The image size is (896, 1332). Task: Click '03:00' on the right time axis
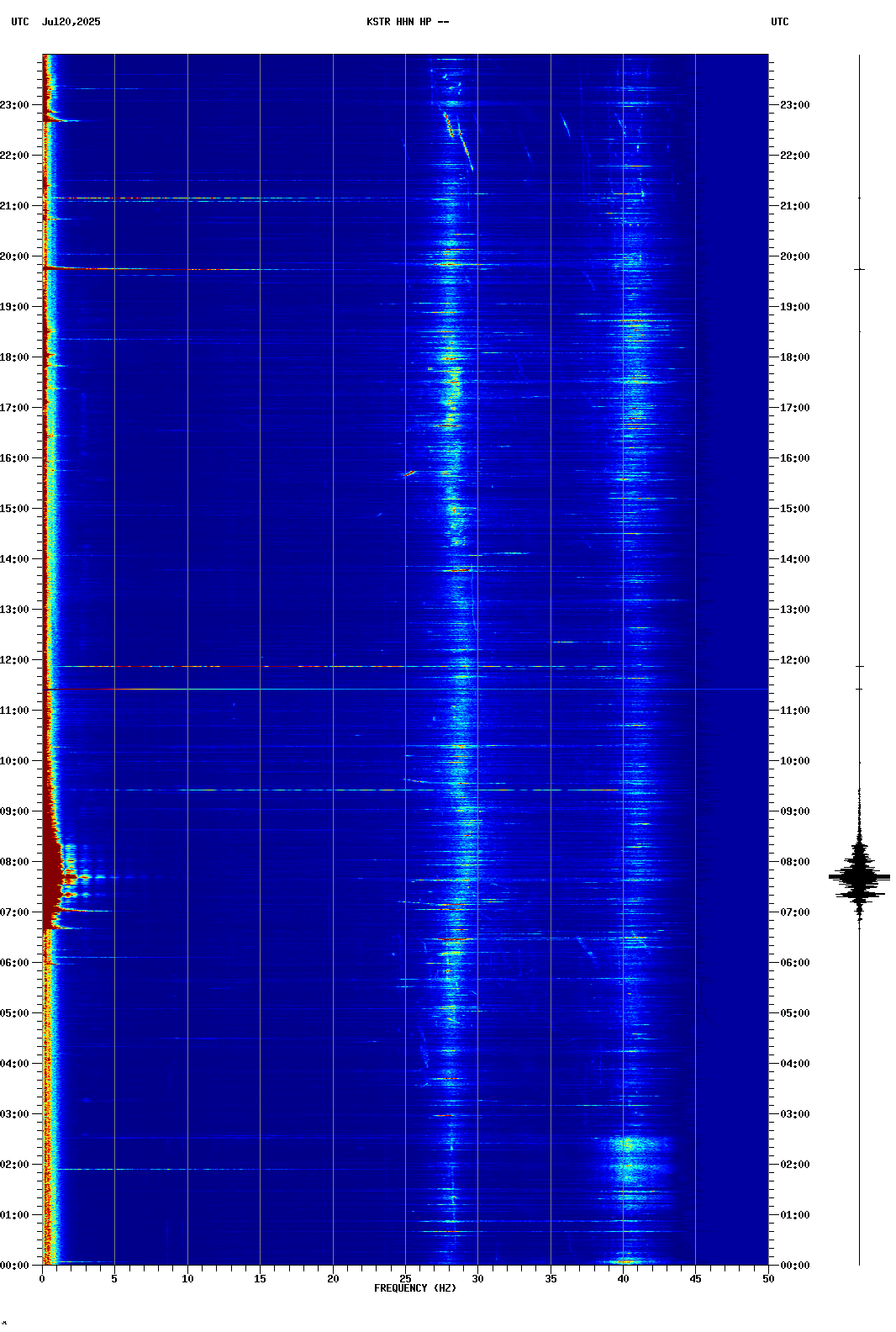pyautogui.click(x=795, y=1114)
